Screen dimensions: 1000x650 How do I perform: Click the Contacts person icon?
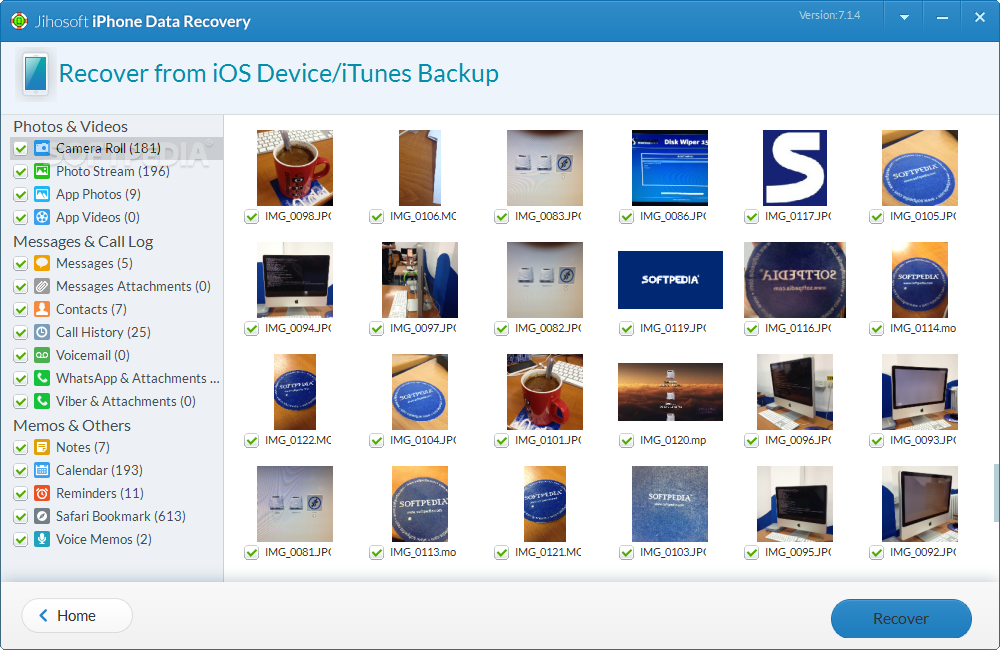click(x=42, y=309)
